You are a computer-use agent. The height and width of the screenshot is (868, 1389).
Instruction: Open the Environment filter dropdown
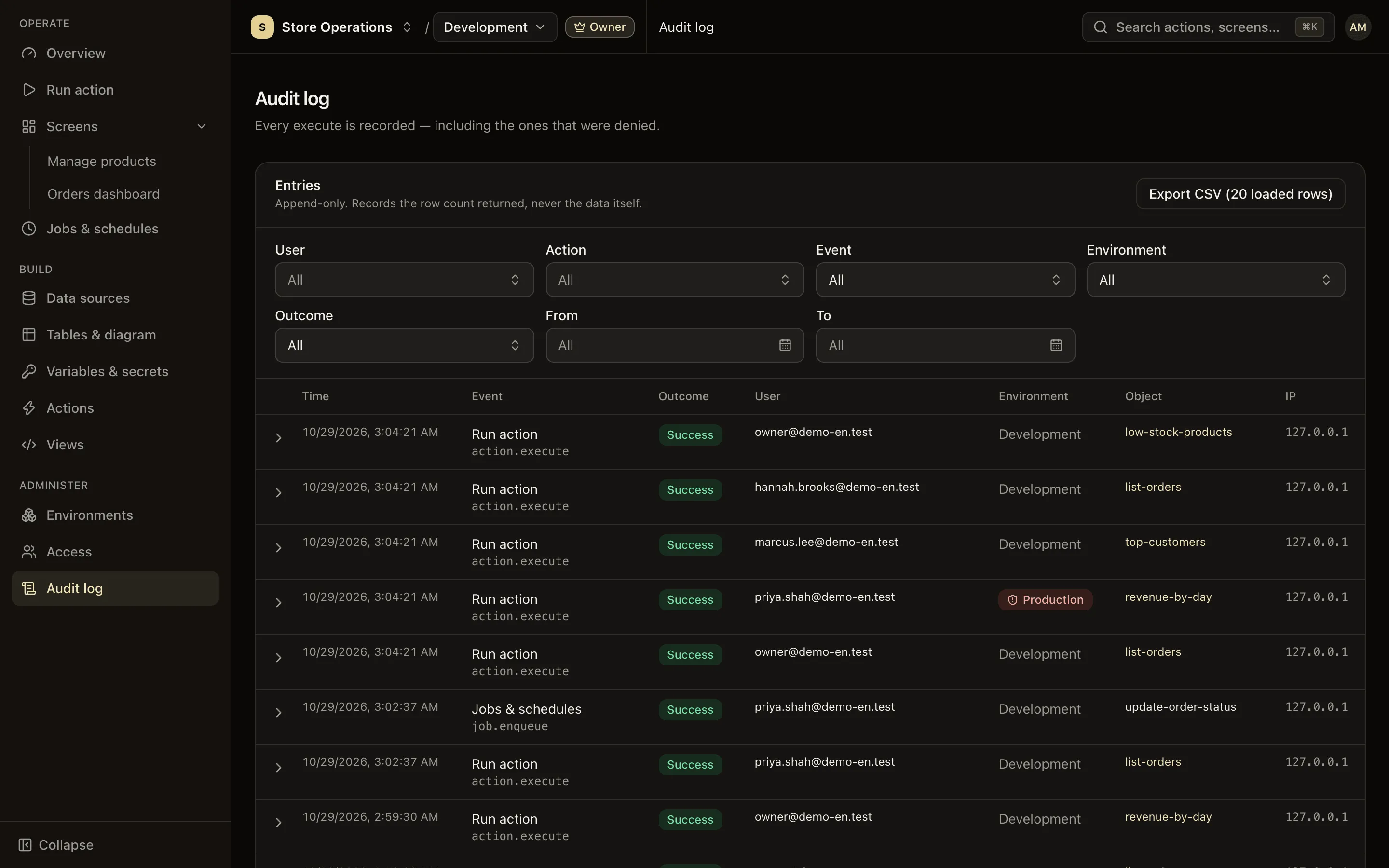point(1216,280)
